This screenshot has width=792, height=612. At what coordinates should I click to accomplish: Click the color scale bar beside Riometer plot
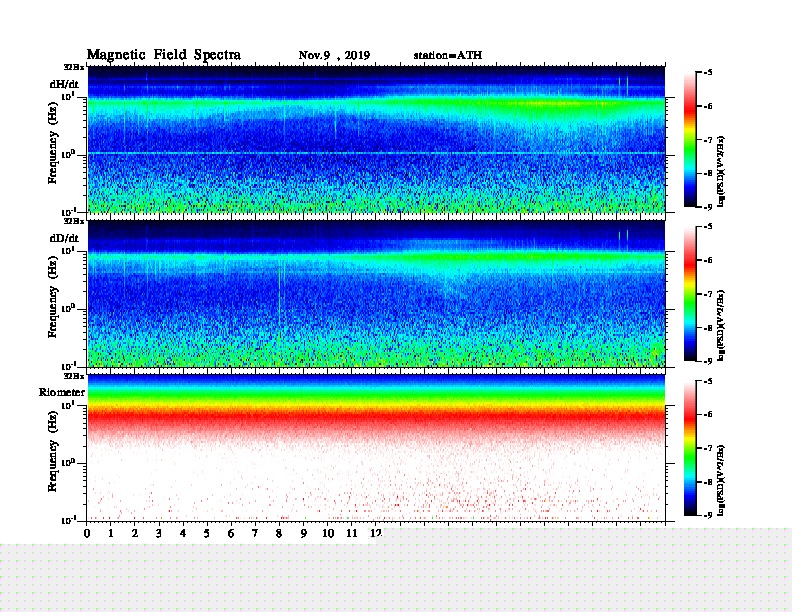(x=690, y=448)
